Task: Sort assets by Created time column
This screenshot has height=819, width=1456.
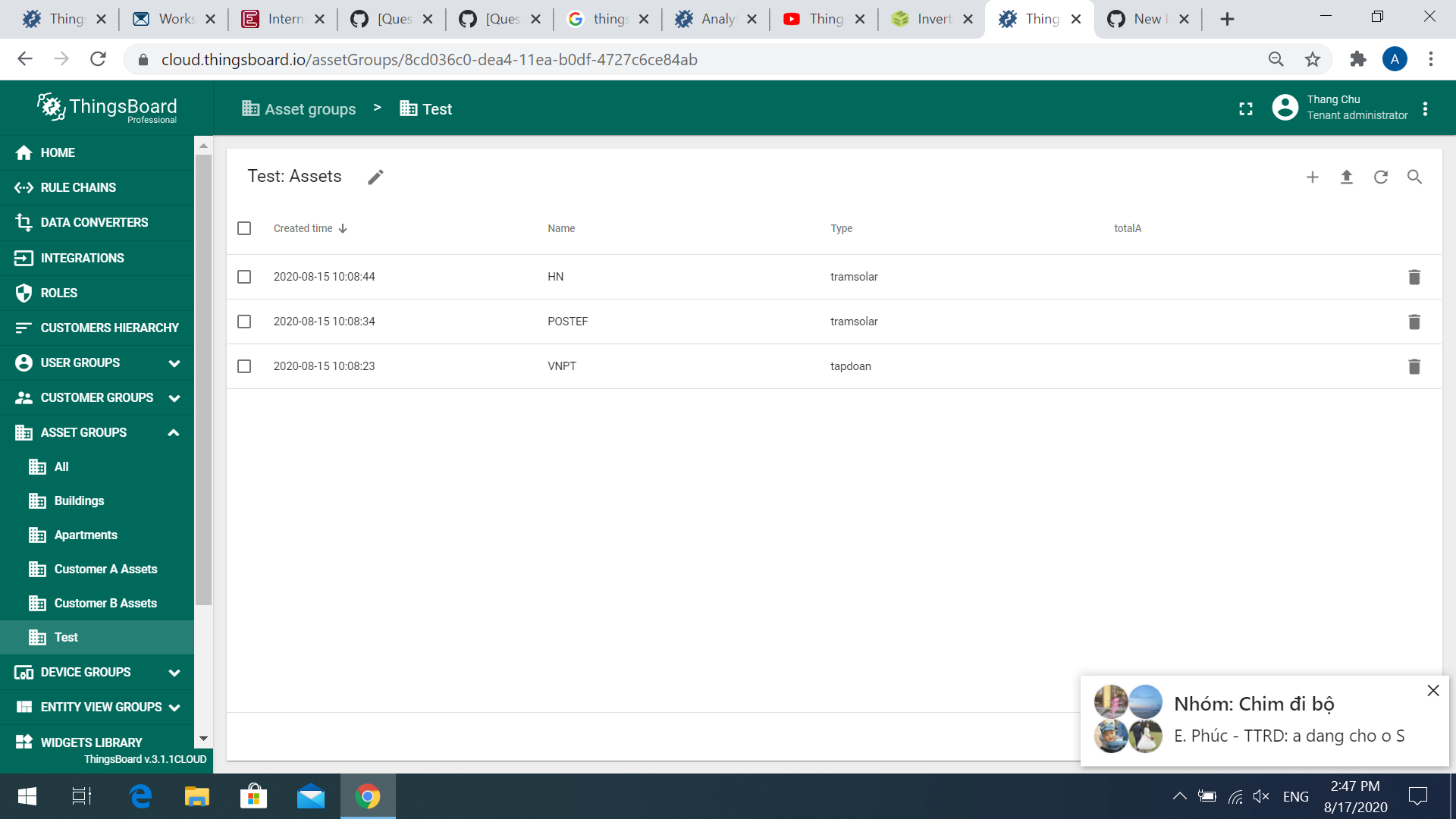Action: click(x=303, y=227)
